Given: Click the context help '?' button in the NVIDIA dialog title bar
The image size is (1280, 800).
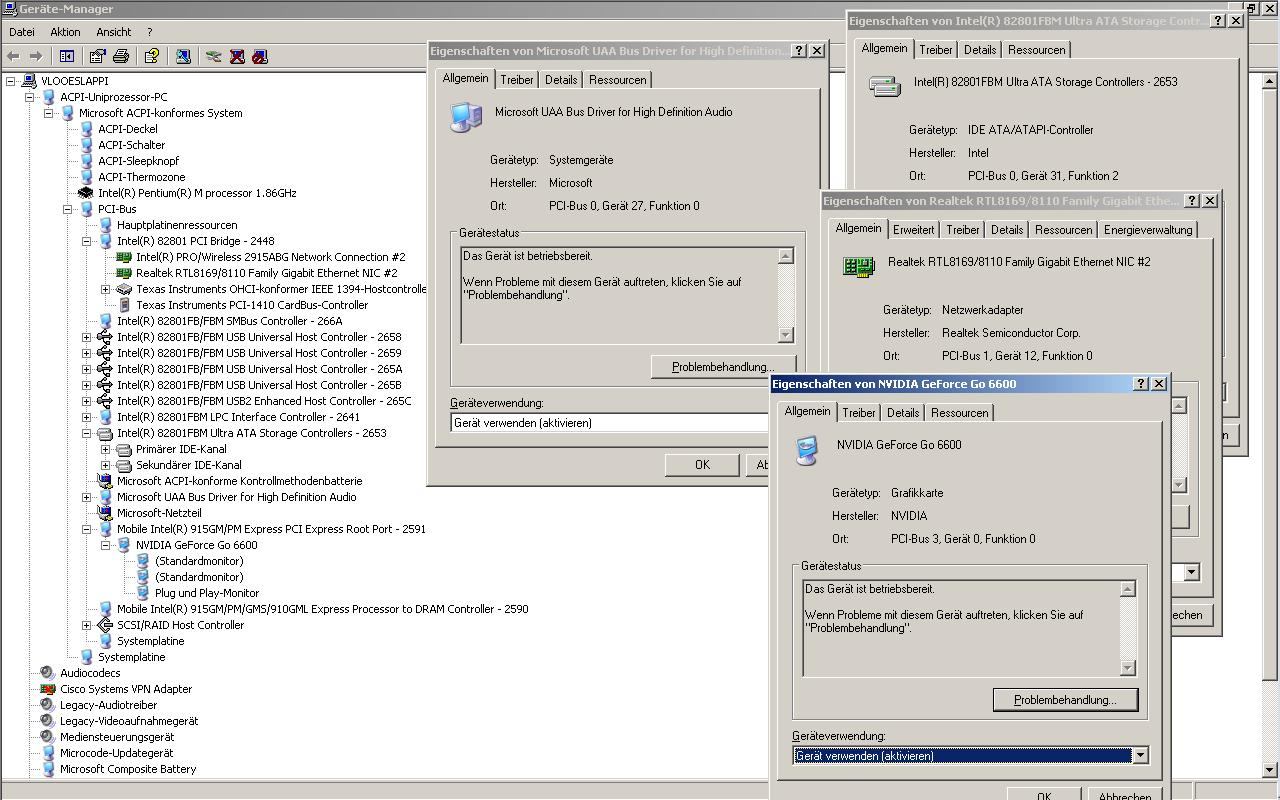Looking at the screenshot, I should click(x=1140, y=384).
